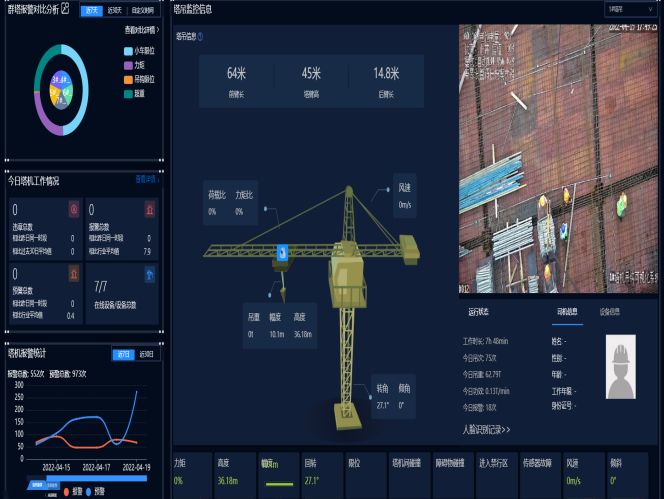Click the 塔机间碰撞 status tile
Image resolution: width=664 pixels, height=499 pixels.
point(410,474)
